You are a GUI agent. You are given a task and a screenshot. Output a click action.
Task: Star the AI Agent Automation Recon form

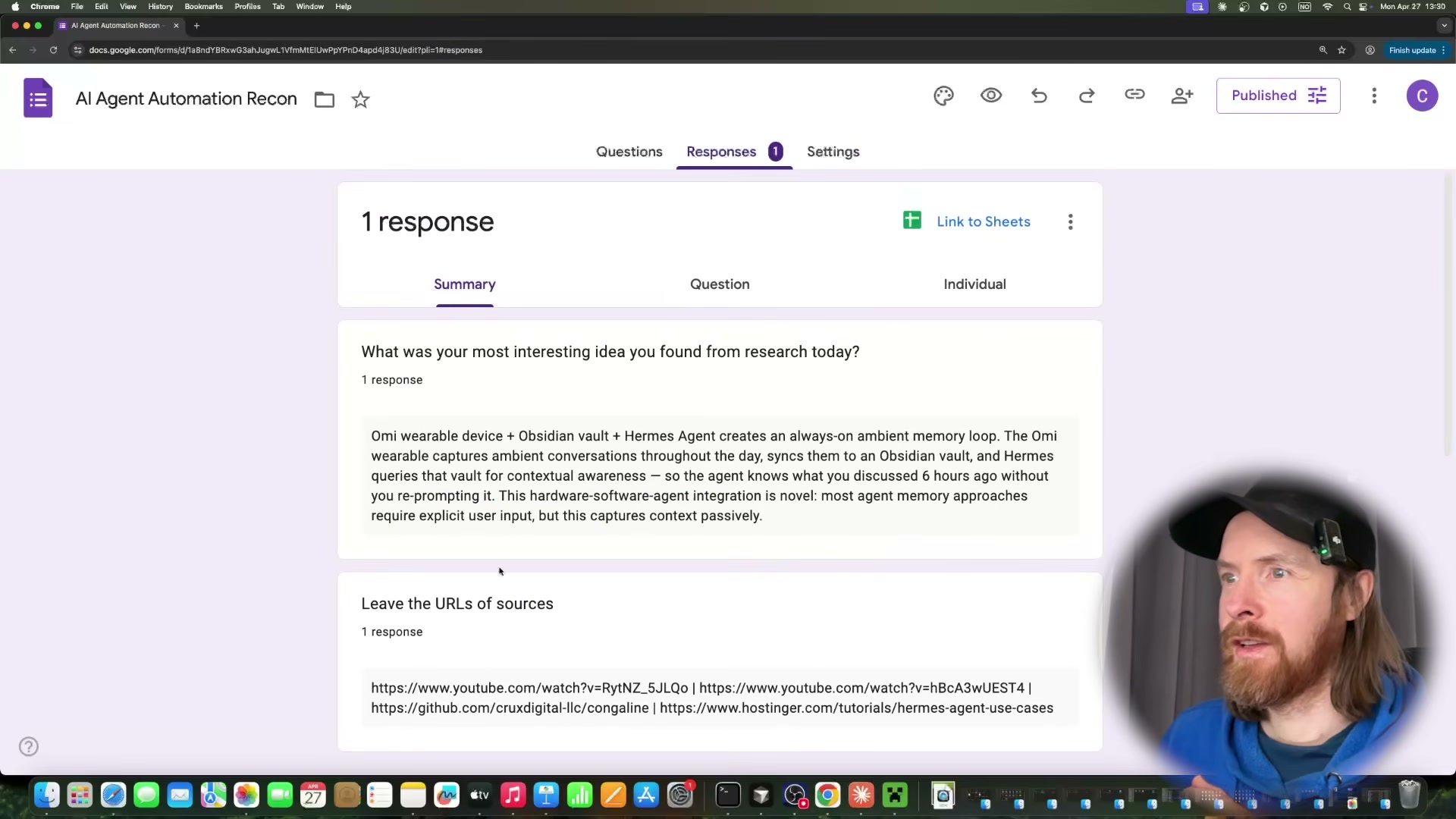(360, 99)
